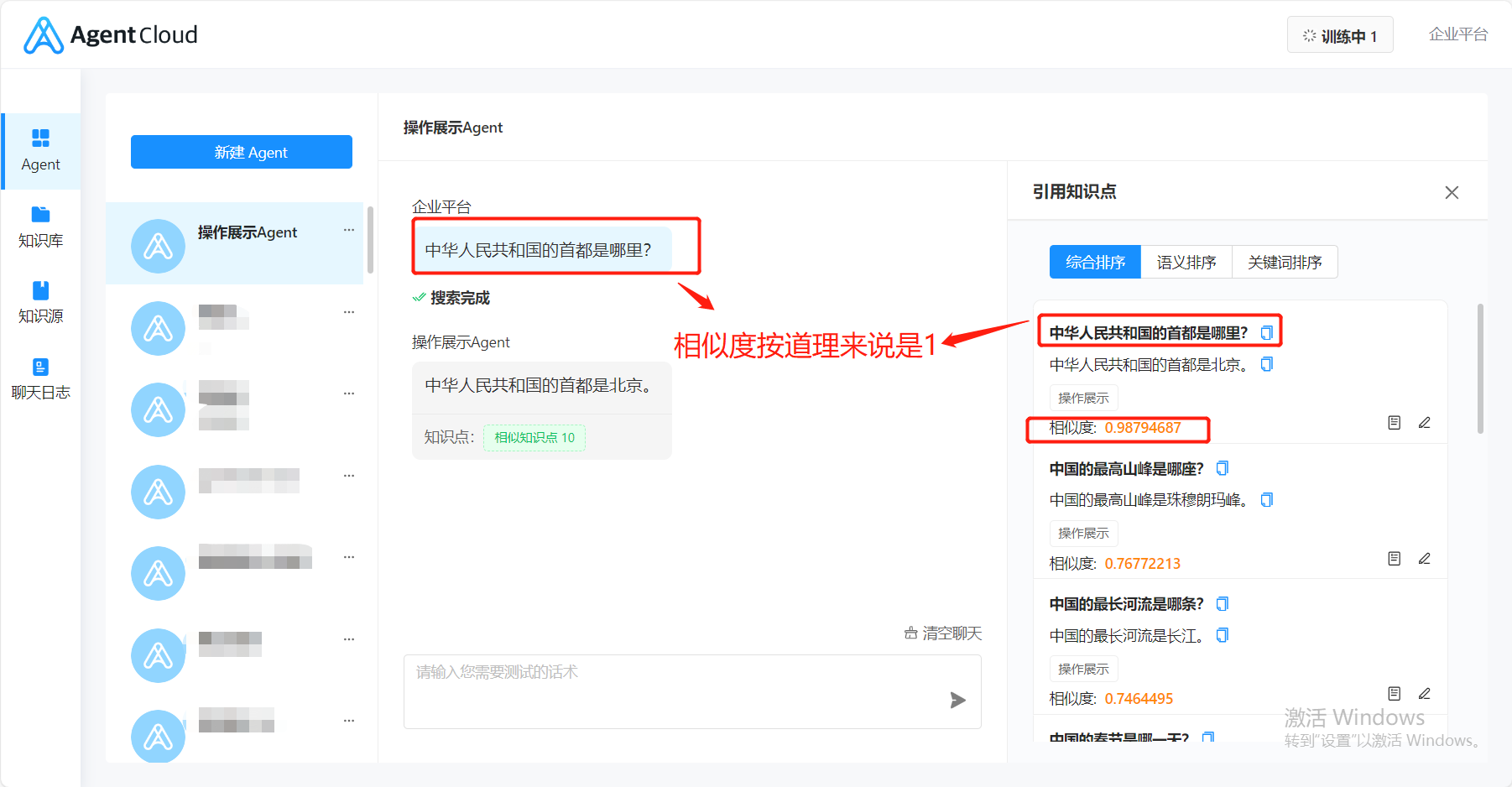Click the 操作展示 tag under 珠穆朗玛峰 answer
Screen dimensions: 1512x787
coord(1083,533)
